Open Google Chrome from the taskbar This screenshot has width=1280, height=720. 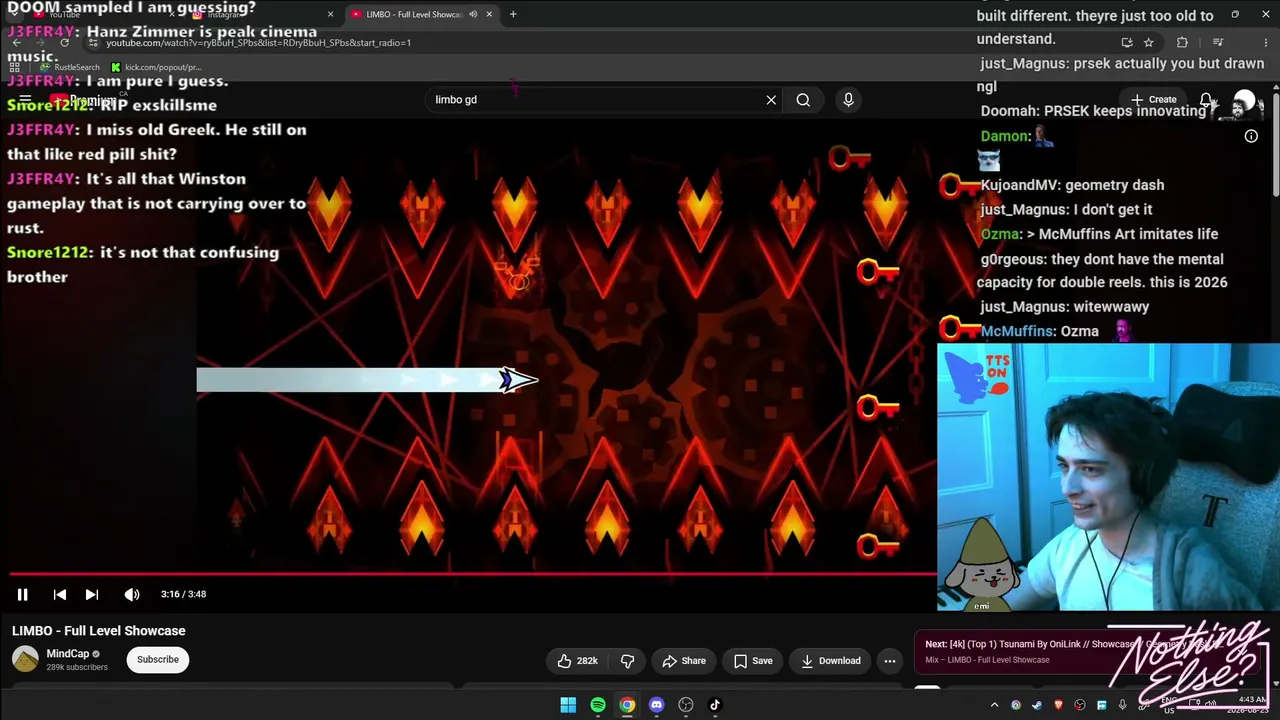[x=627, y=705]
